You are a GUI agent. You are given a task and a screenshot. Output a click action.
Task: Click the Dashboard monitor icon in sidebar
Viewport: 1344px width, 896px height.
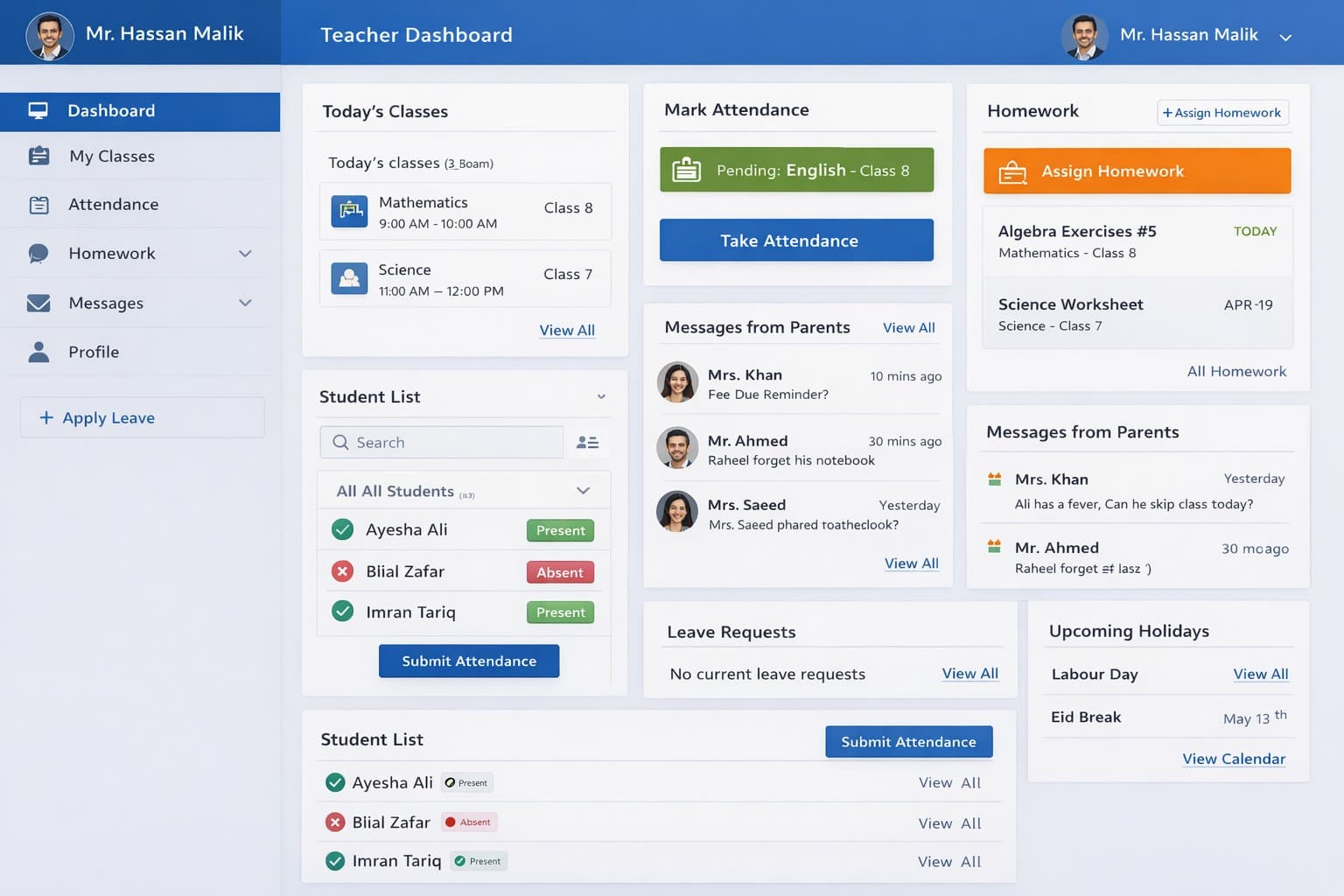click(x=38, y=111)
